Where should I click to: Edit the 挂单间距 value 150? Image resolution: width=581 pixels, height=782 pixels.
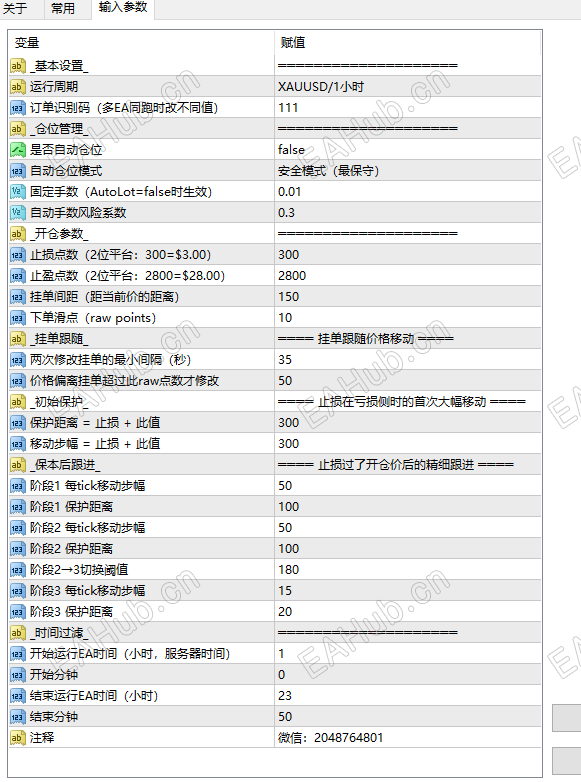pyautogui.click(x=407, y=297)
